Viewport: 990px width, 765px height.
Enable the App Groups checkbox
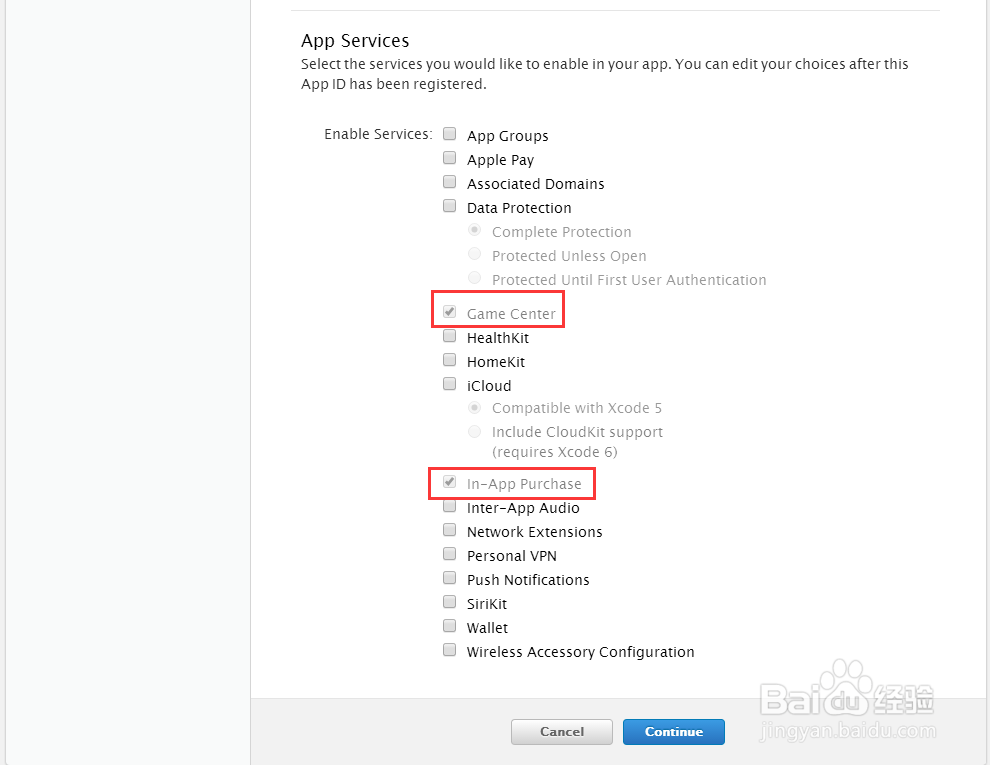(x=450, y=134)
